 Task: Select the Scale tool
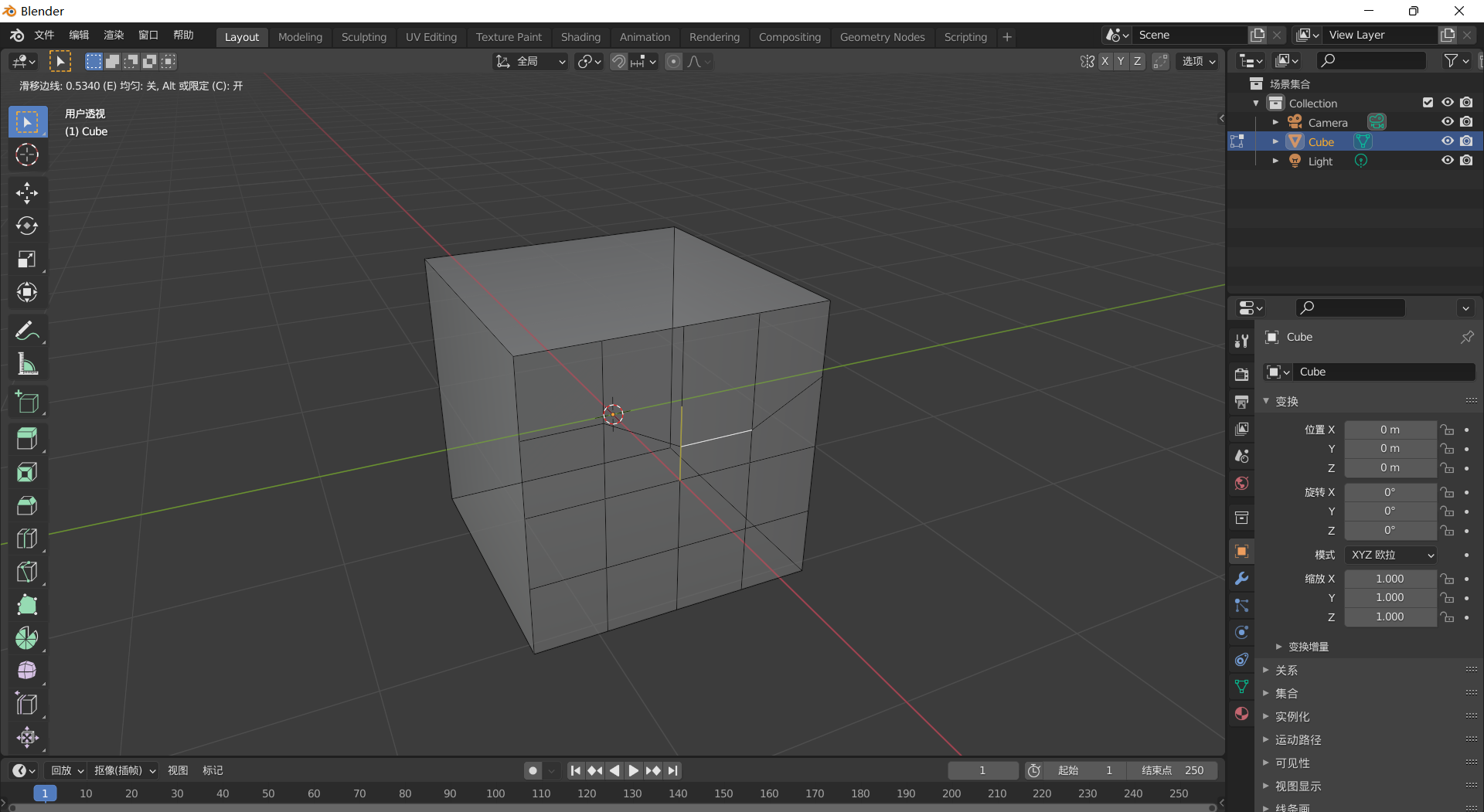pyautogui.click(x=27, y=259)
